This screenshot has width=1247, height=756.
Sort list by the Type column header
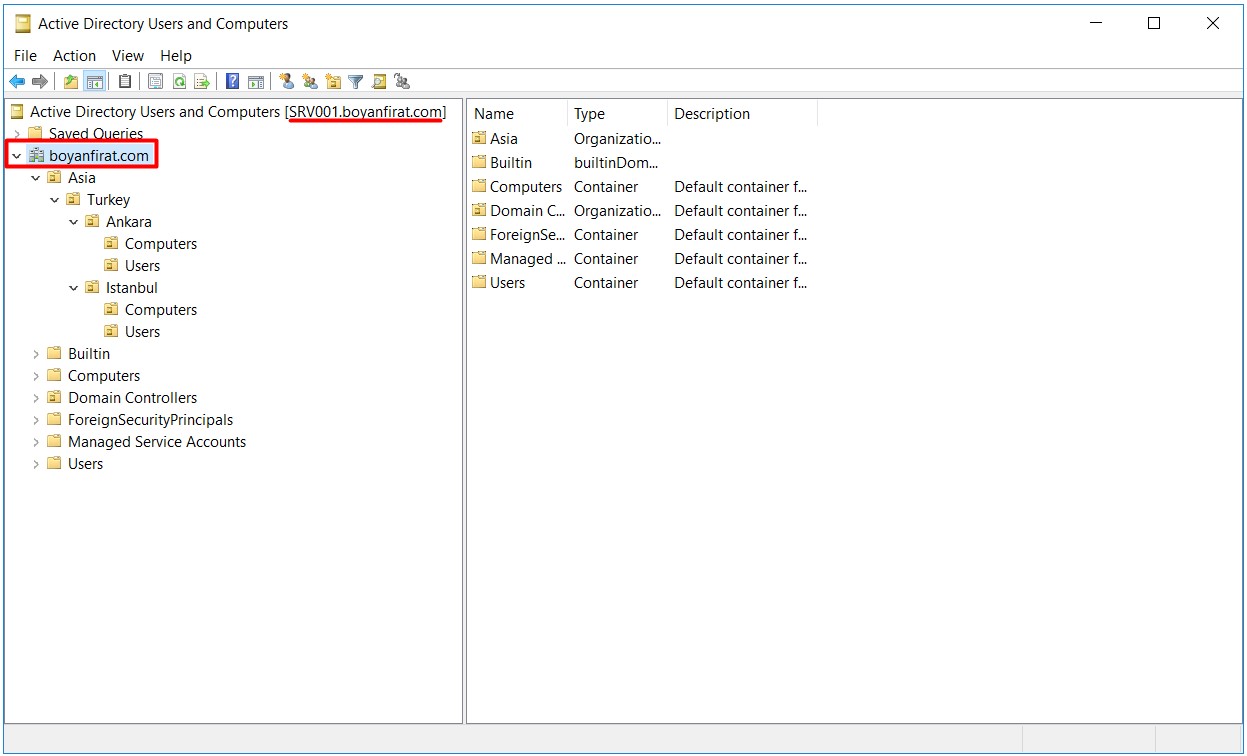[617, 114]
